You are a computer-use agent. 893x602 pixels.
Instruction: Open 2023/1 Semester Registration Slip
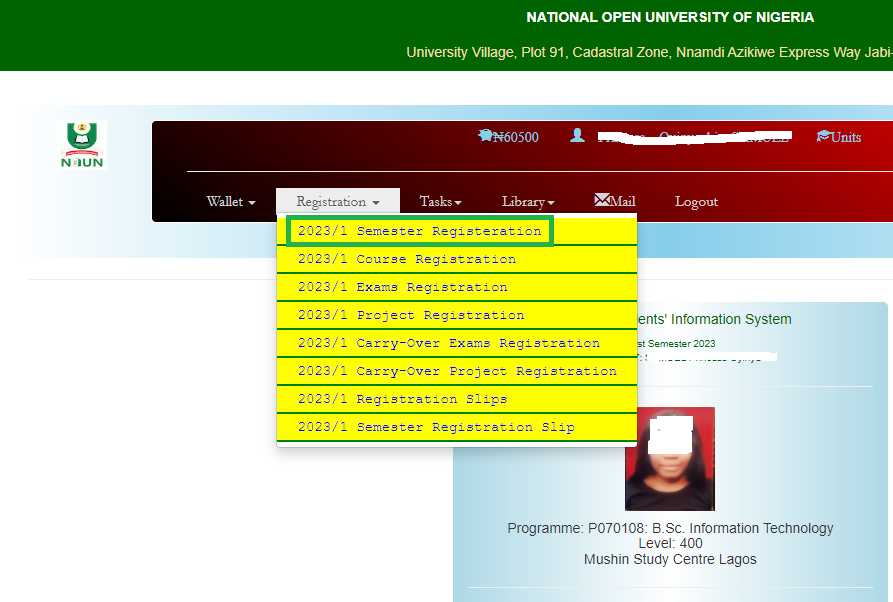click(x=457, y=427)
